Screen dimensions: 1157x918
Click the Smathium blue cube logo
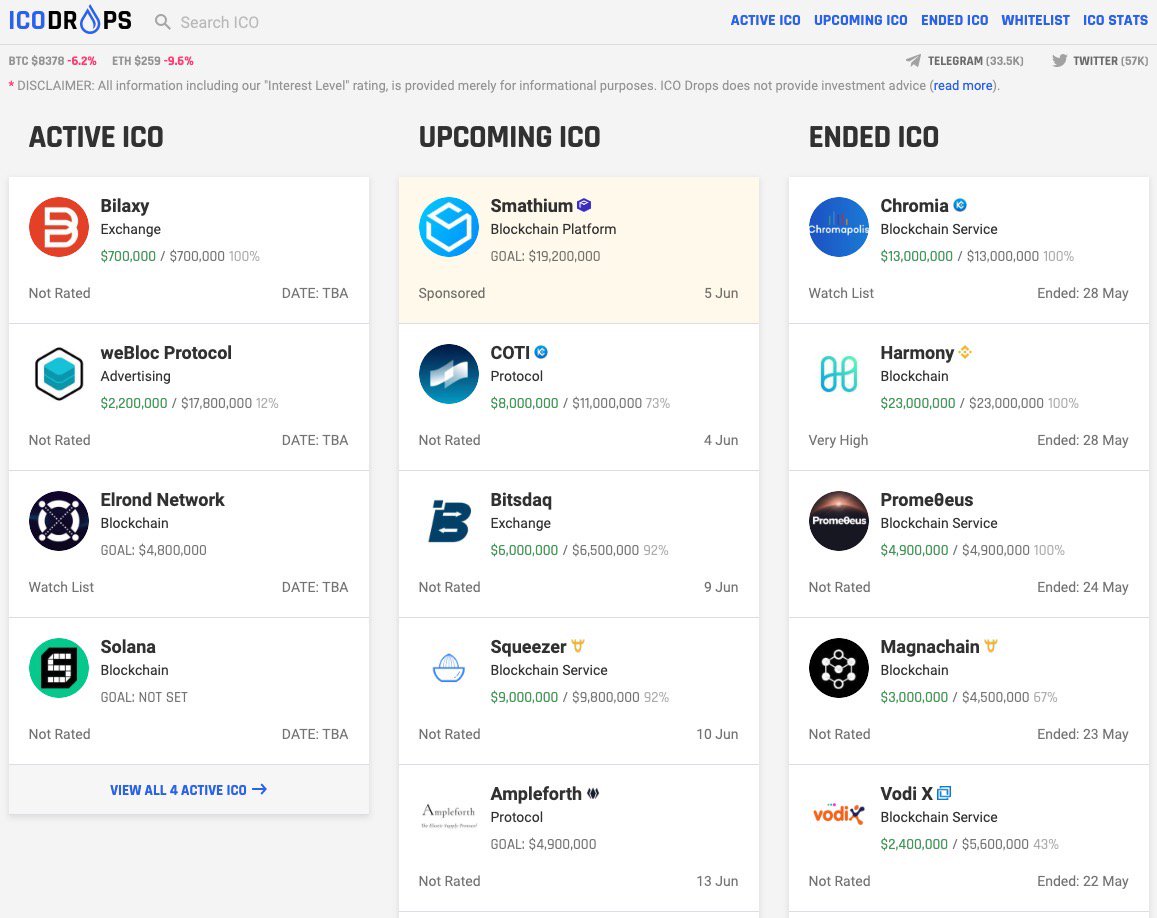coord(449,227)
